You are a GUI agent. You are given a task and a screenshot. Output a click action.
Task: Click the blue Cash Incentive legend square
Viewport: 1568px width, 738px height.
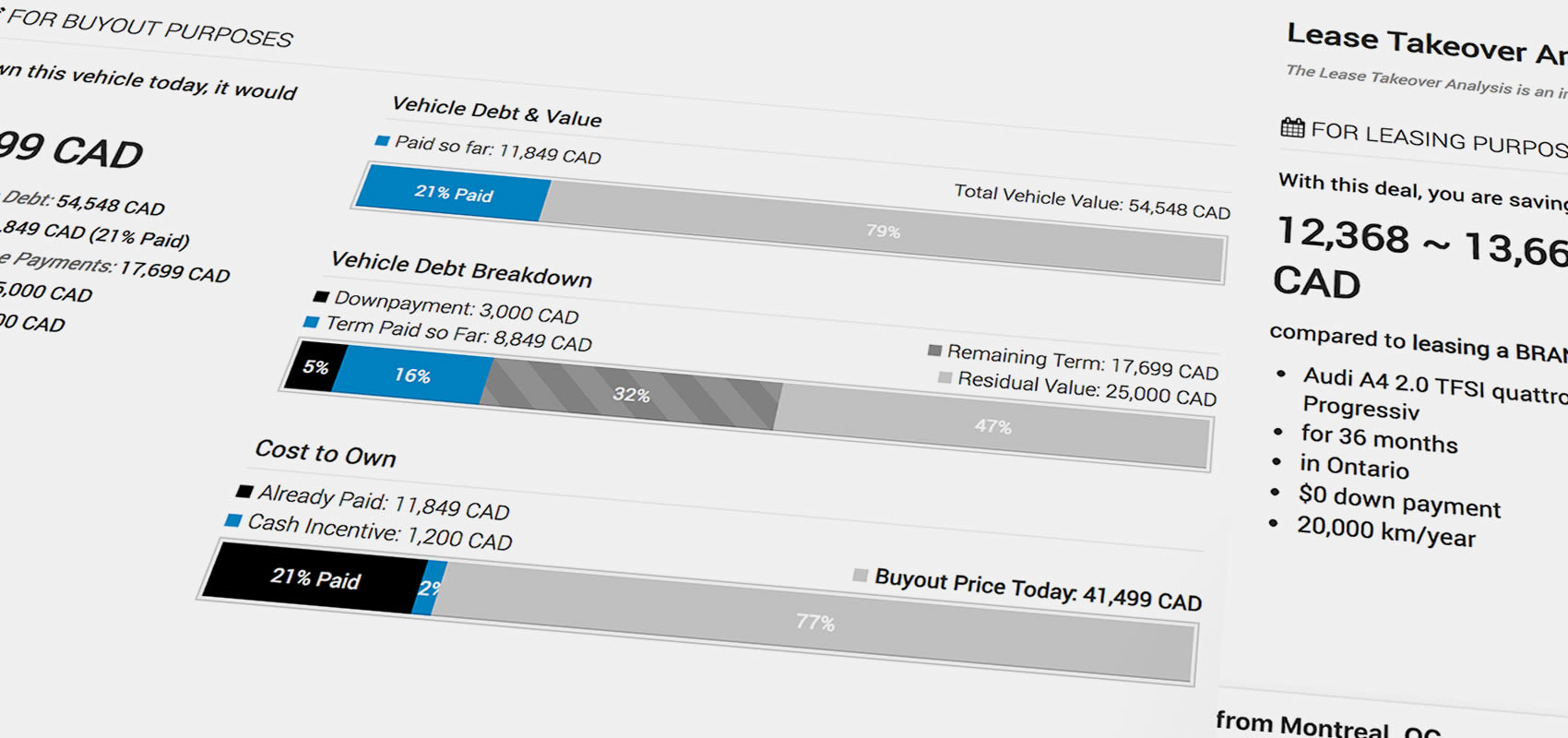233,520
